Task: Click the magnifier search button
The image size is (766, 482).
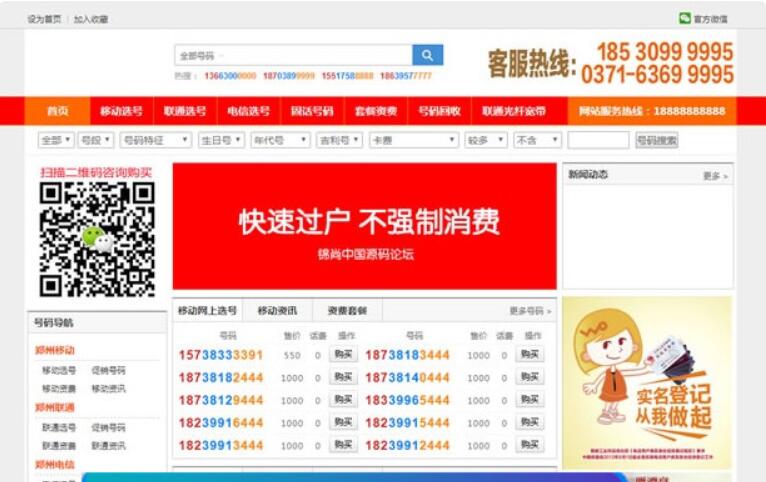Action: pos(427,55)
